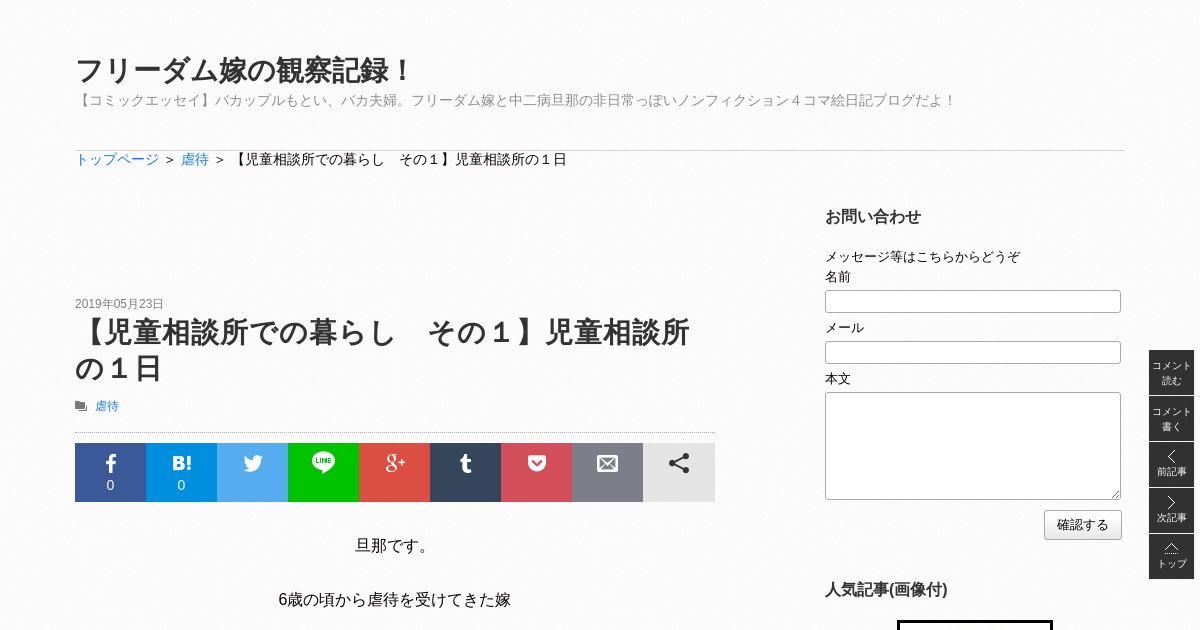Screen dimensions: 1200x630
Task: Send the article via the LINE icon
Action: click(x=323, y=472)
